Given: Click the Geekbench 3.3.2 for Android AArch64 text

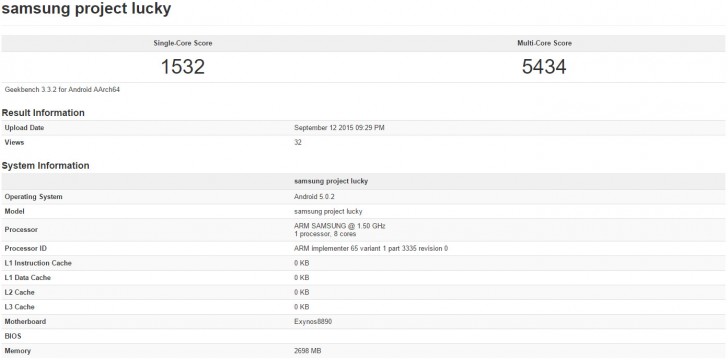Looking at the screenshot, I should pos(62,89).
